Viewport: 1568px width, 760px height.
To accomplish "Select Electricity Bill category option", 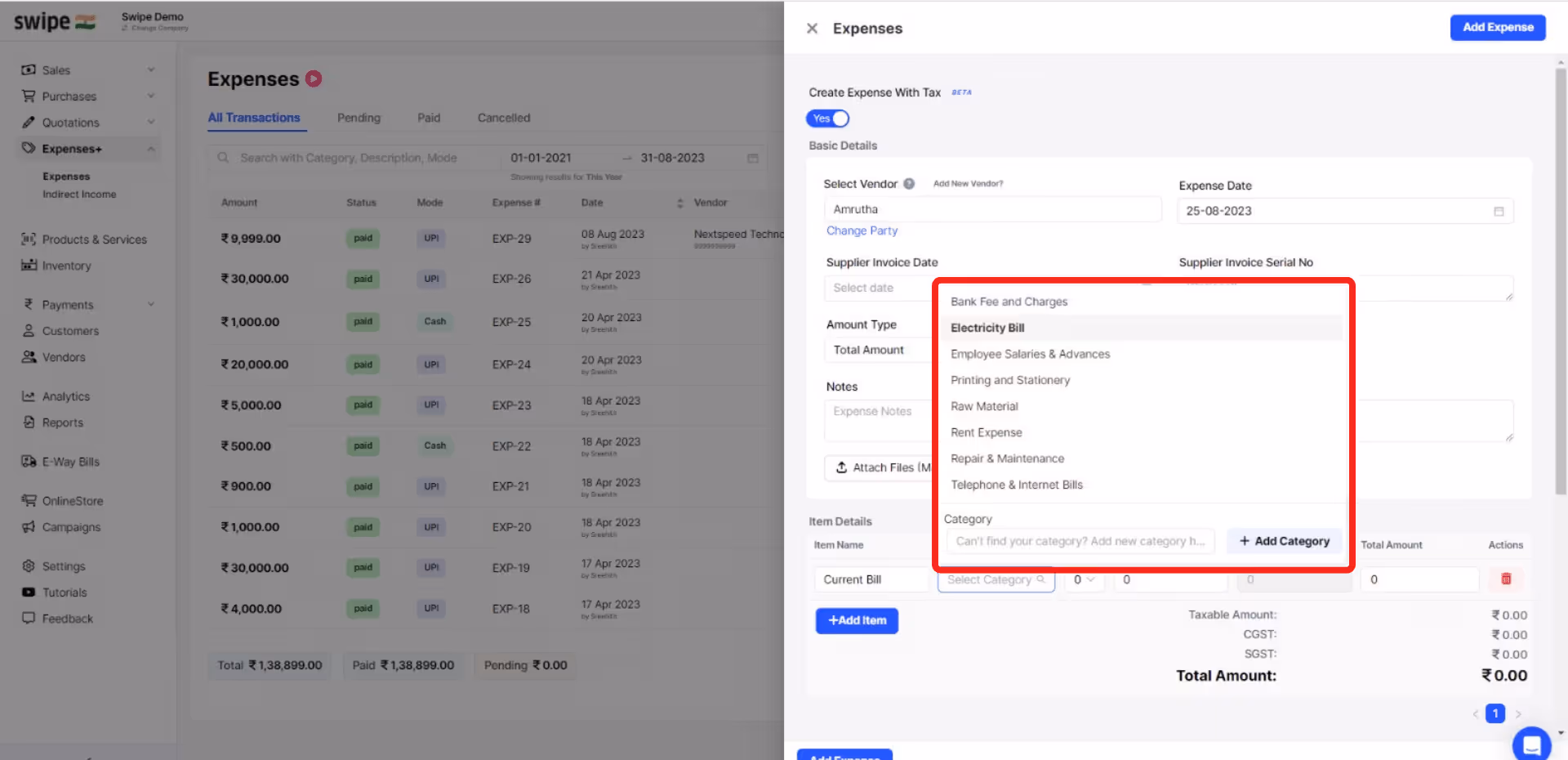I will pos(1142,328).
